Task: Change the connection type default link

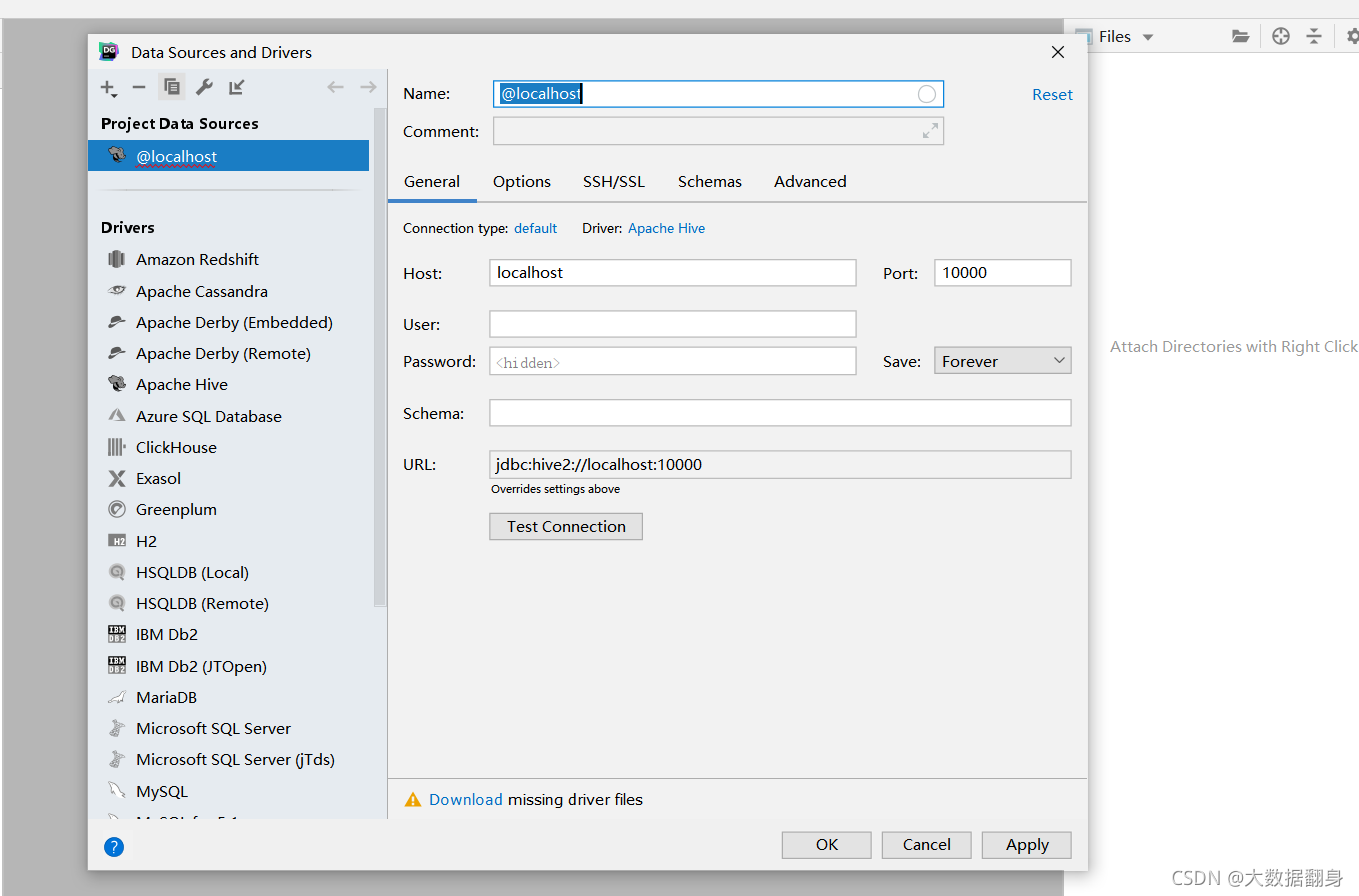Action: 535,228
